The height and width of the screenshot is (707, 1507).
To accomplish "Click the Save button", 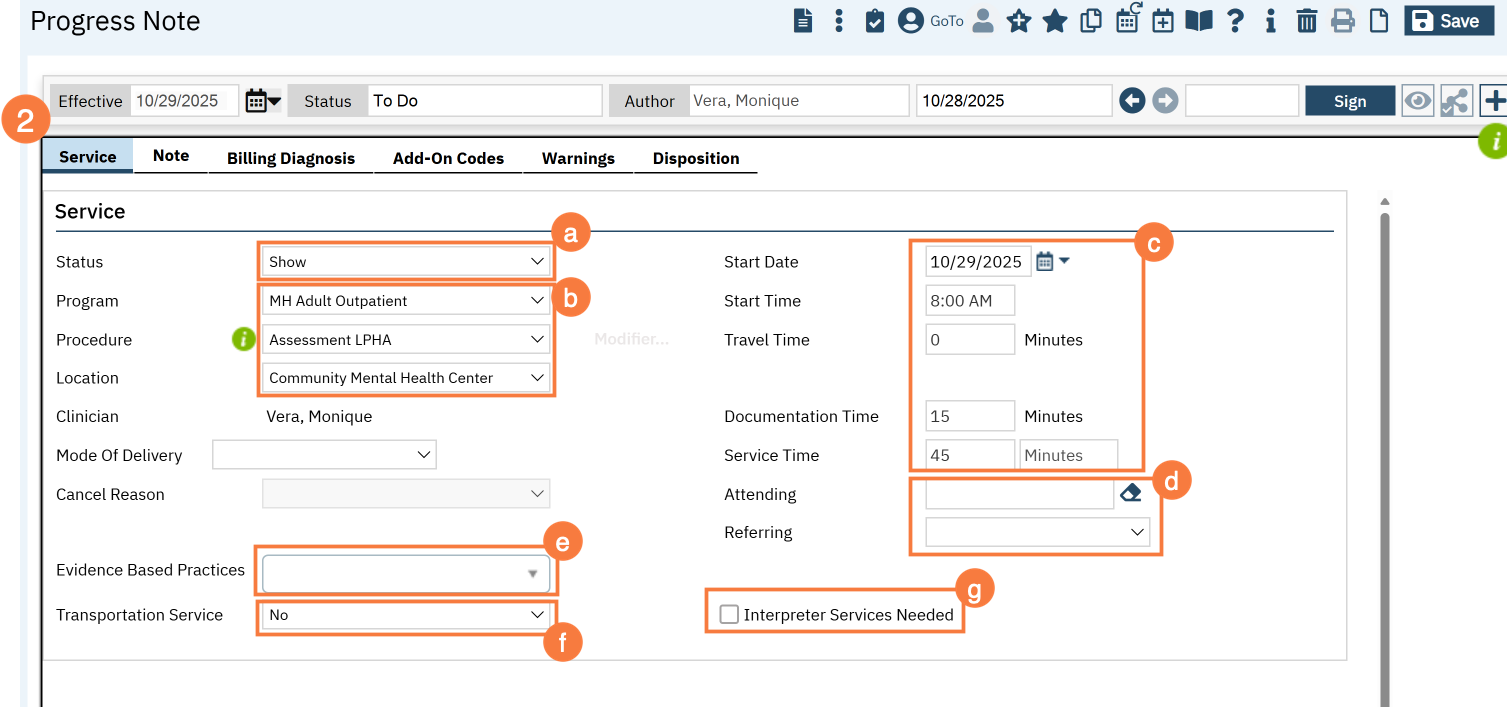I will (1448, 21).
